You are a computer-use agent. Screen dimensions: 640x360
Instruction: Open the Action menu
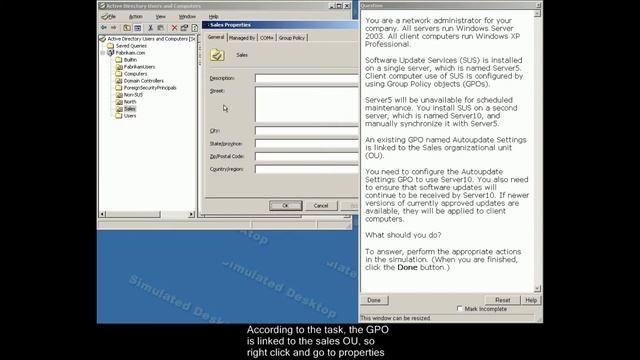(x=136, y=17)
